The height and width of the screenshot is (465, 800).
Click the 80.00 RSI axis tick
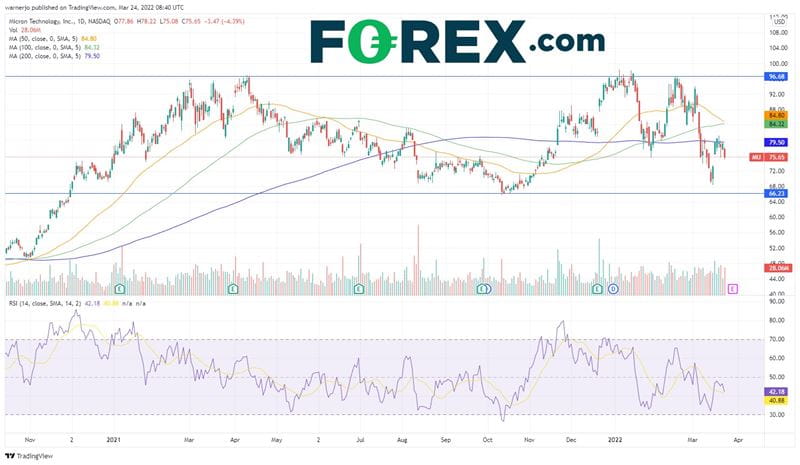[x=778, y=321]
